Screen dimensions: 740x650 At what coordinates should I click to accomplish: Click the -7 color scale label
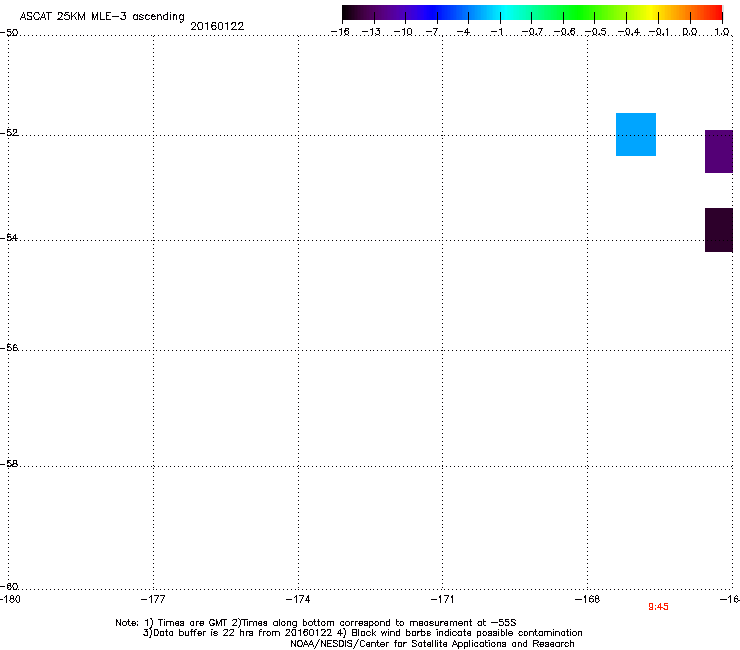tap(433, 32)
